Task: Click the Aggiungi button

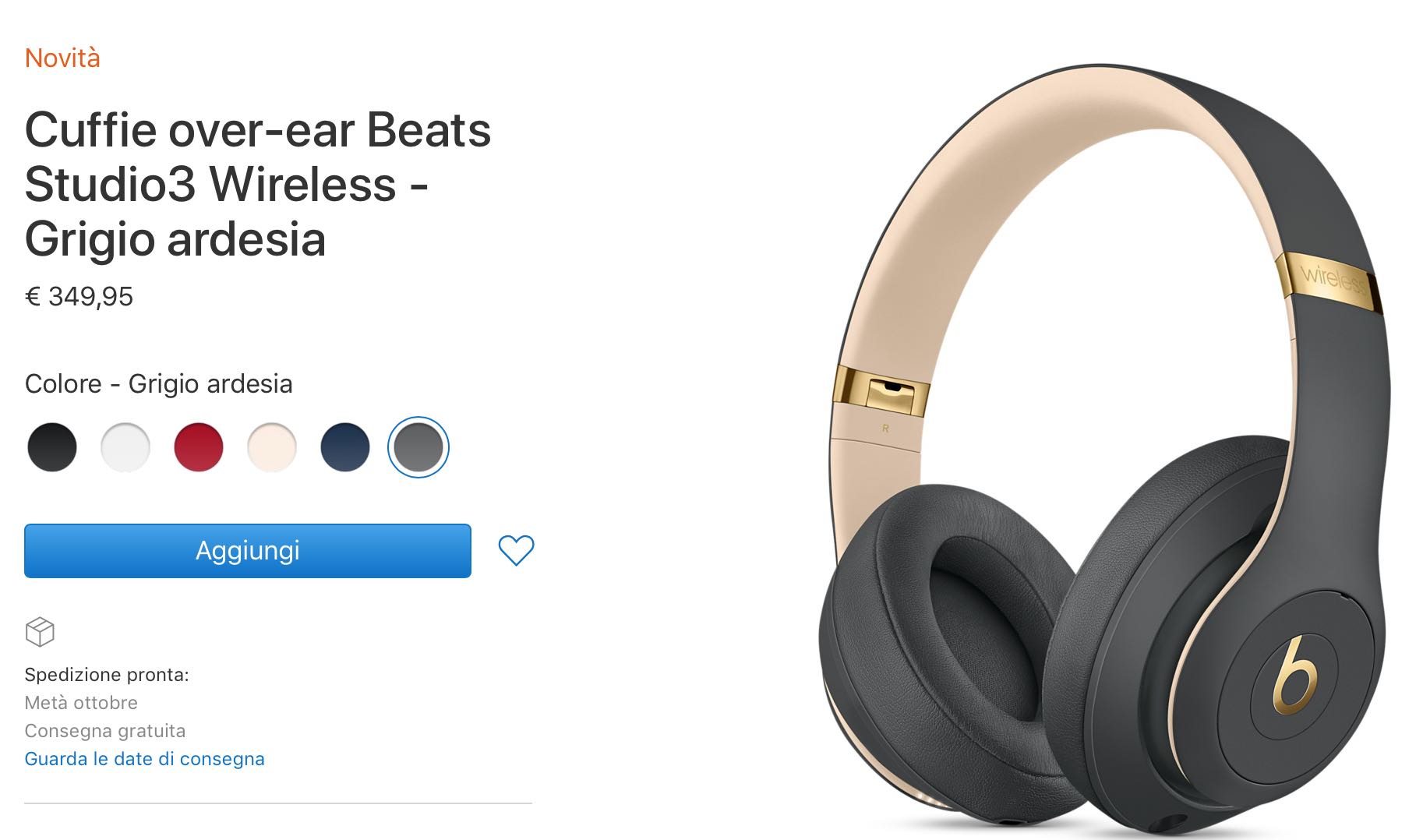Action: click(x=248, y=551)
